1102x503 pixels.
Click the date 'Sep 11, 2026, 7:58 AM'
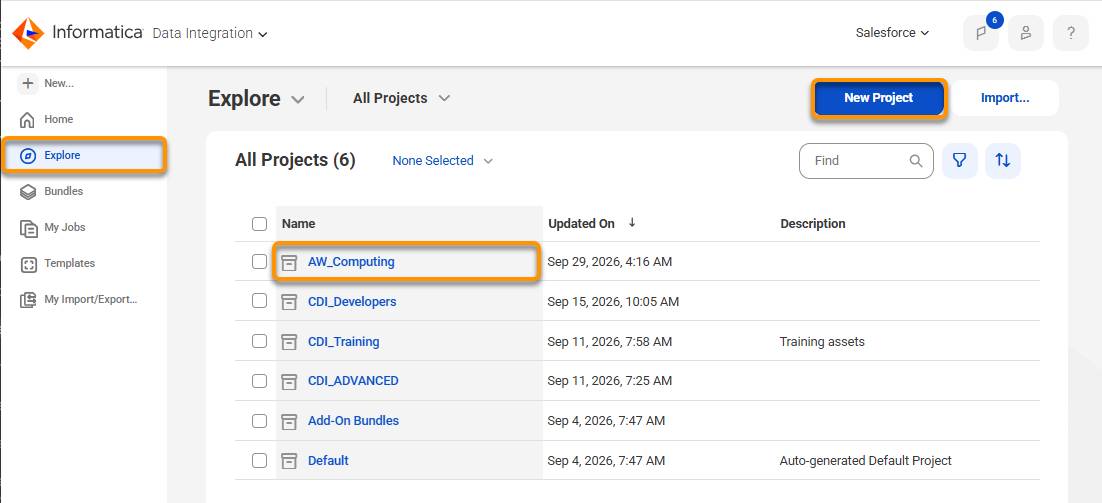coord(609,342)
